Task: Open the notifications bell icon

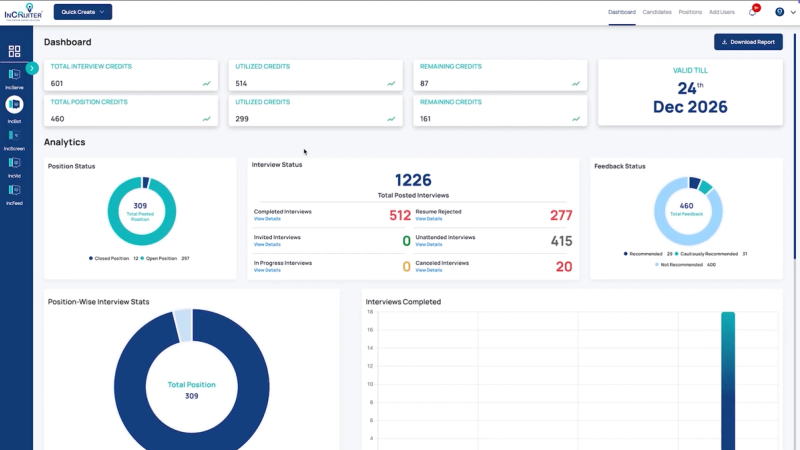Action: pyautogui.click(x=753, y=12)
